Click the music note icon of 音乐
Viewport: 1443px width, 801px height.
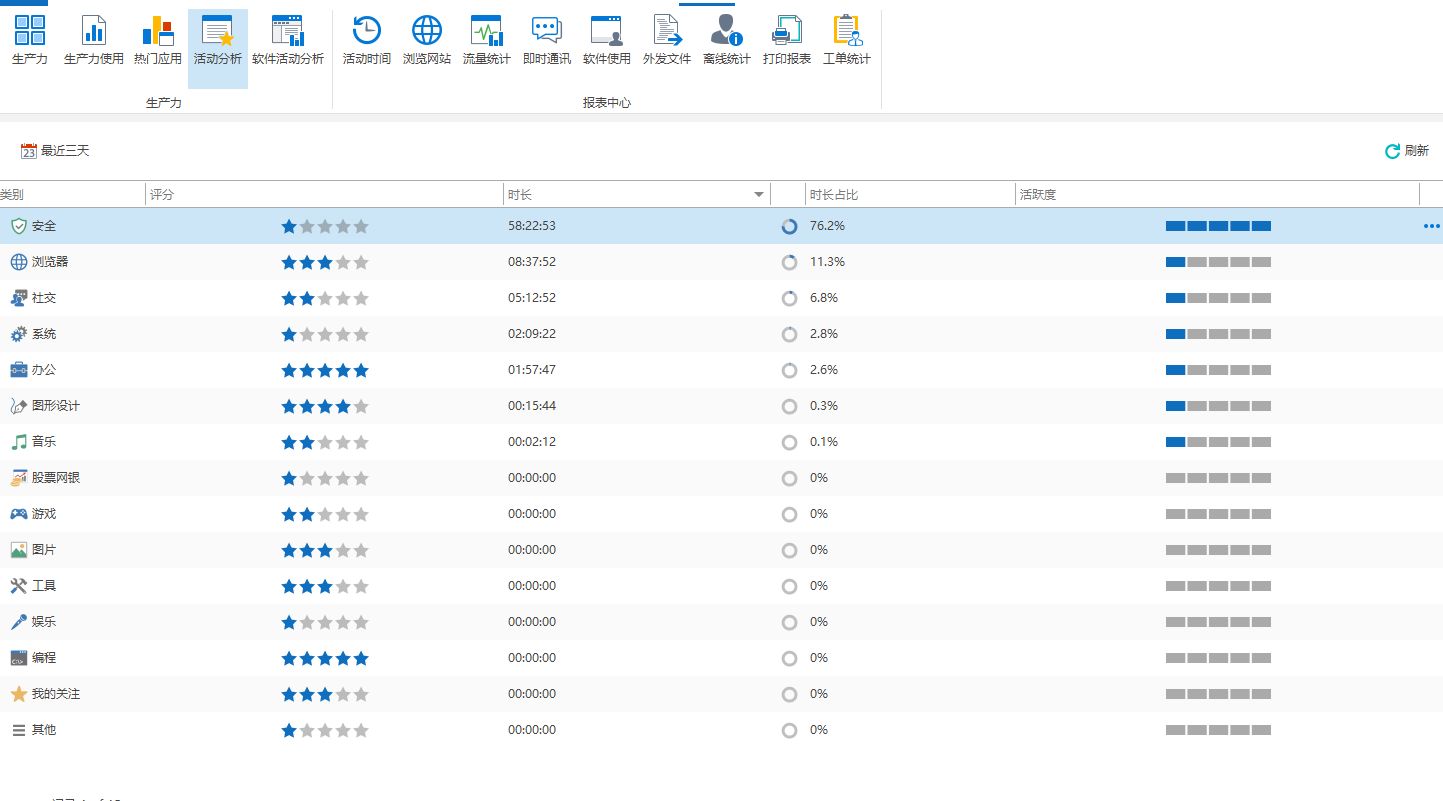pyautogui.click(x=19, y=442)
